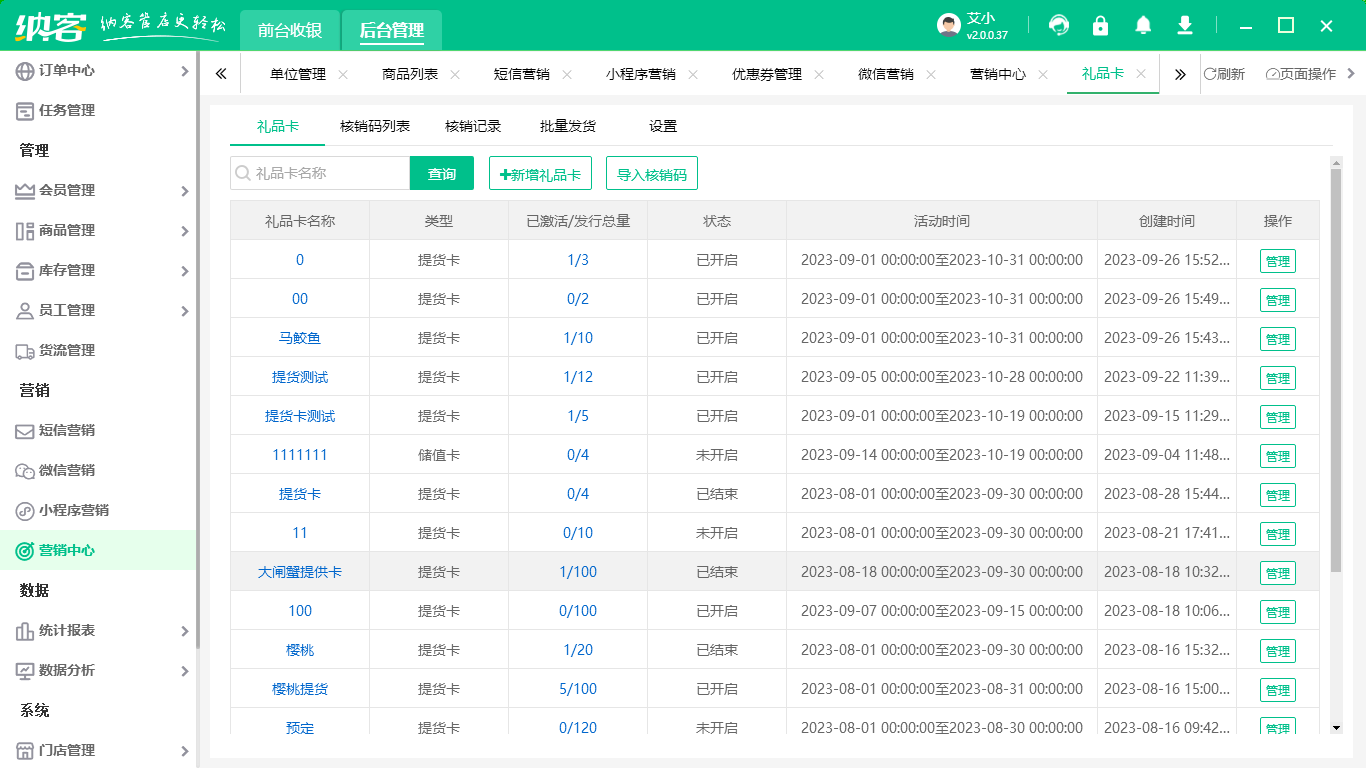1366x768 pixels.
Task: Click the customer service headset icon
Action: pos(1059,26)
